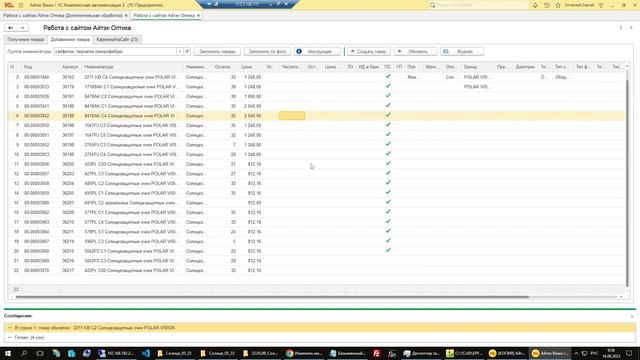Click 'Создать товар' button
640x360 pixels.
(369, 51)
